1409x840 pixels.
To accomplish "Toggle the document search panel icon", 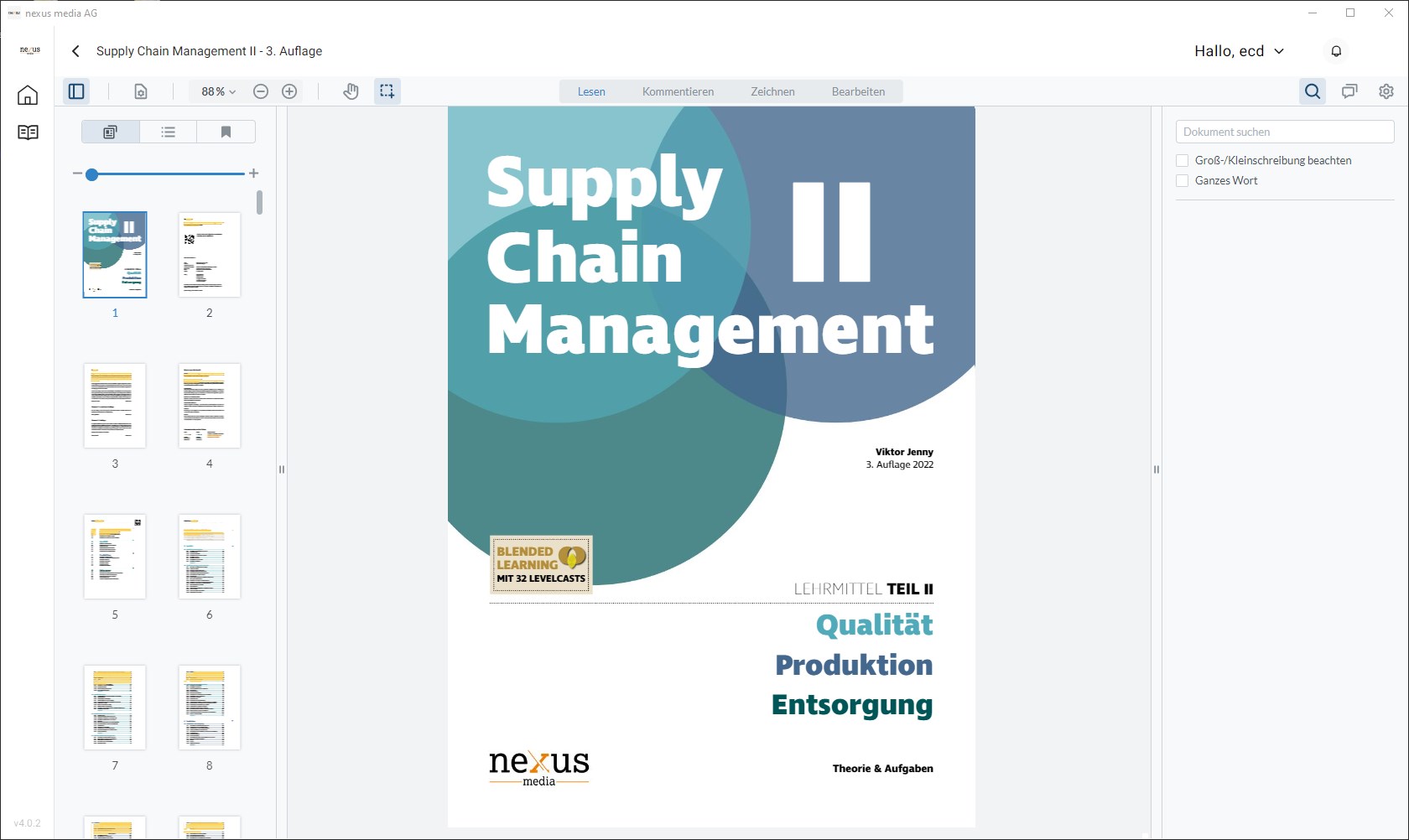I will (1313, 91).
